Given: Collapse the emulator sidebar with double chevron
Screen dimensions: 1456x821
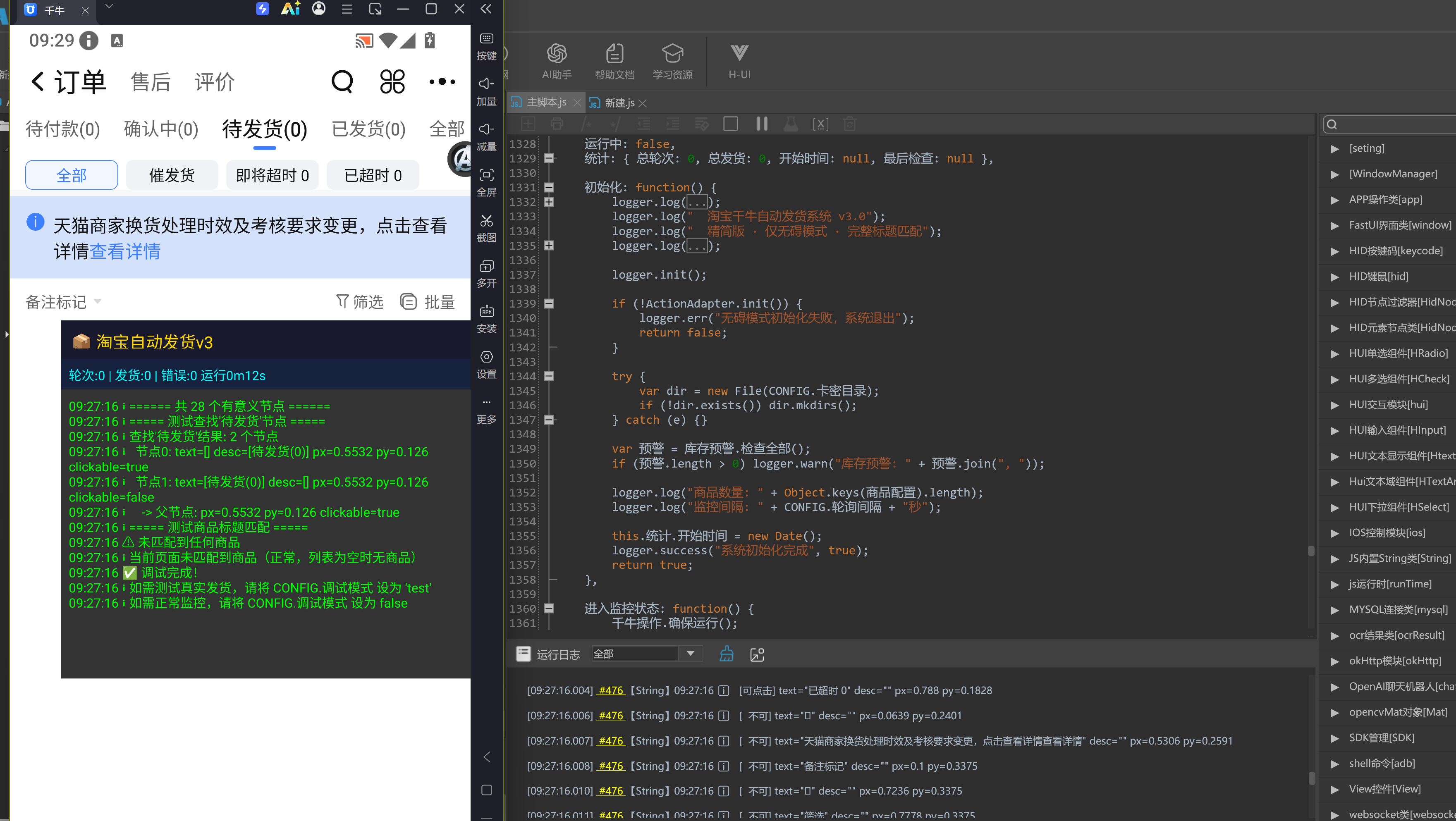Looking at the screenshot, I should tap(486, 9).
